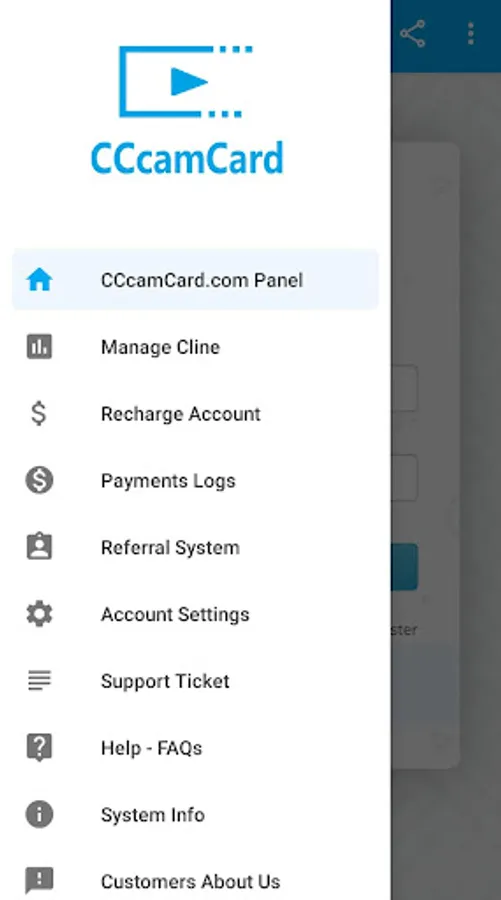This screenshot has width=501, height=900.
Task: Click the bar chart icon for Manage Cline
Action: pos(39,347)
